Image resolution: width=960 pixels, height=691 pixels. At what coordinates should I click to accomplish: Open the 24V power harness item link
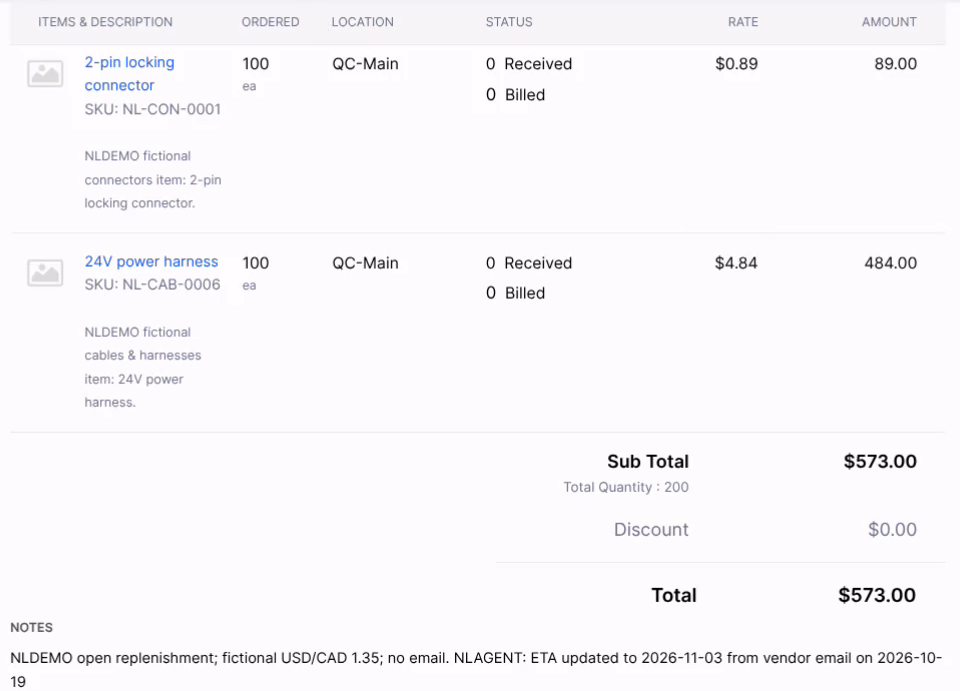[151, 261]
